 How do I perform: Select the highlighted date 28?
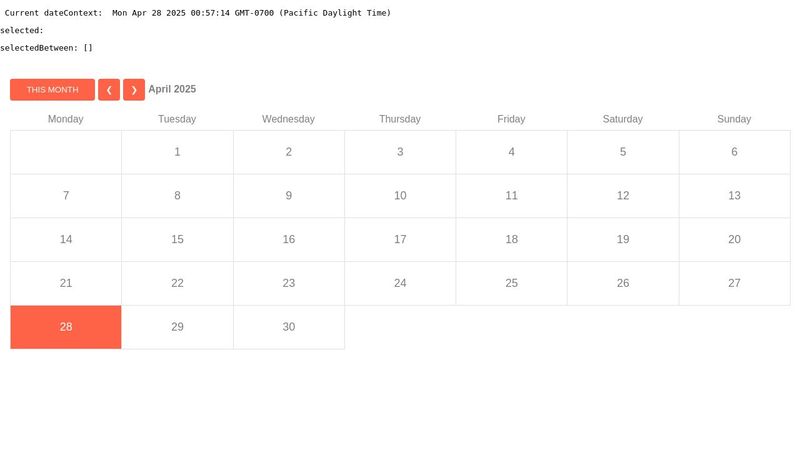click(x=66, y=327)
